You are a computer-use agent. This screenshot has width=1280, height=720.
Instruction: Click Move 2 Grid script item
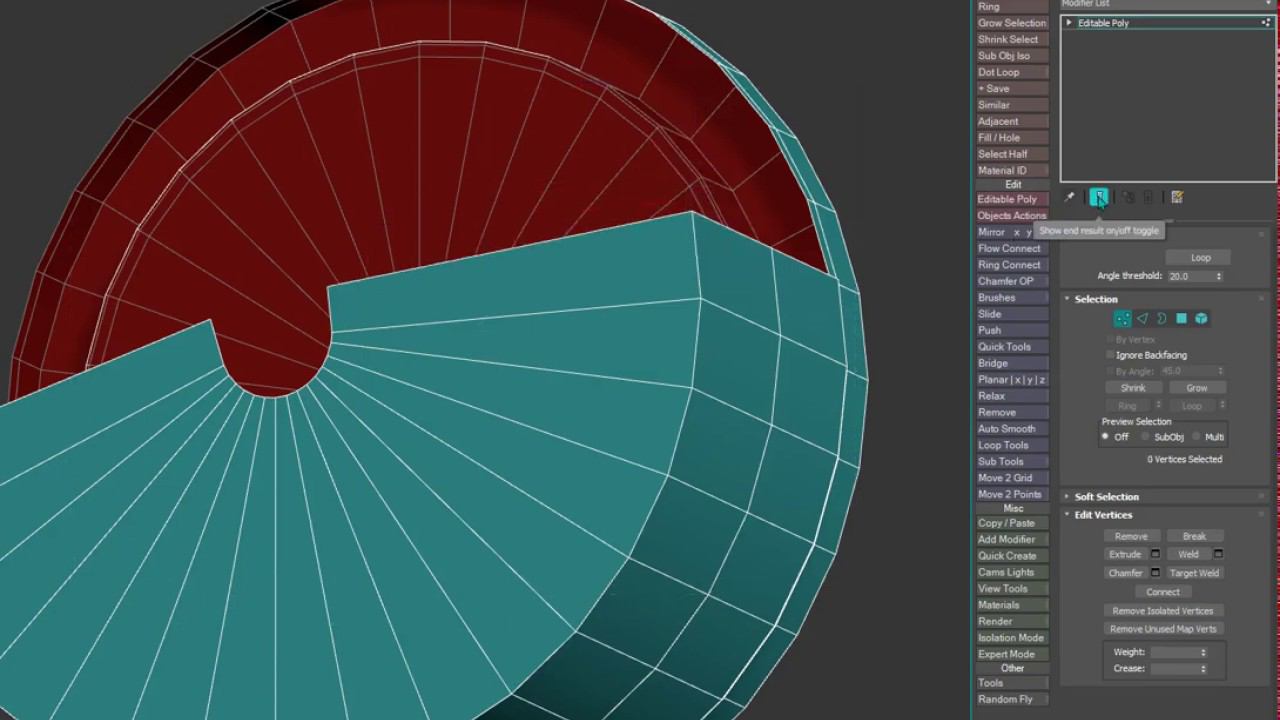coord(1012,478)
